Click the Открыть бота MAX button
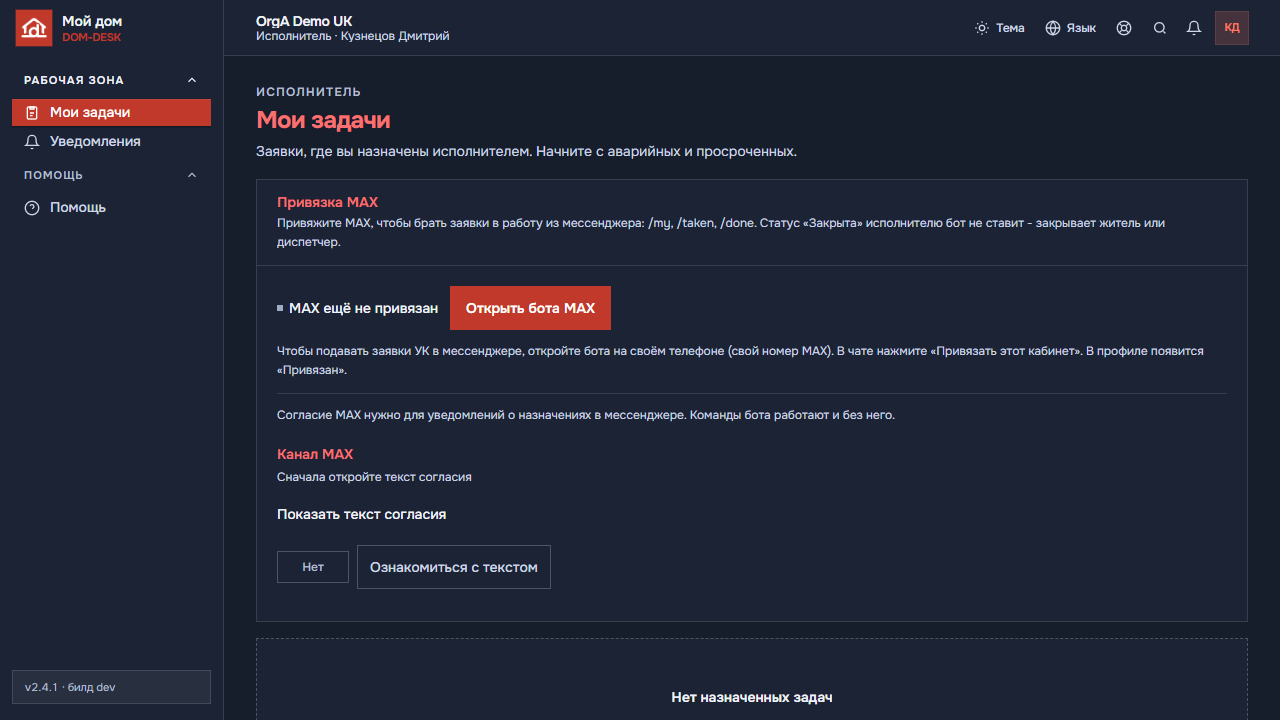Screen dimensions: 1280x720 (x=530, y=308)
